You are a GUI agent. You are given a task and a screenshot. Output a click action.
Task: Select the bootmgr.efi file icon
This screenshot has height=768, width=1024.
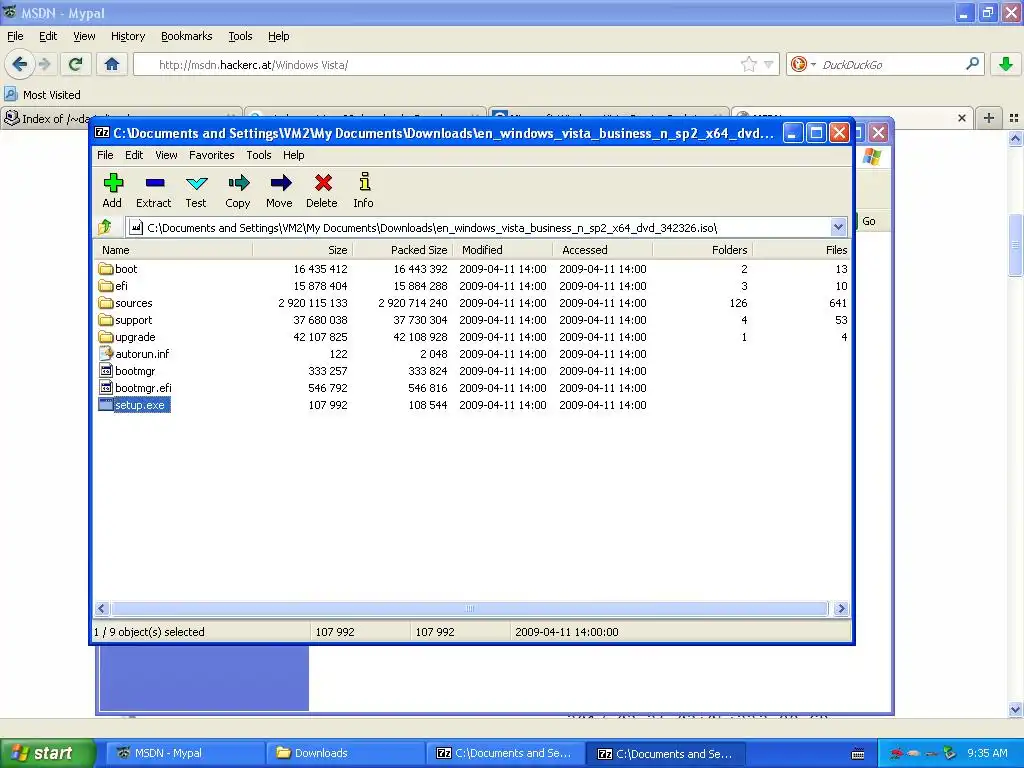pos(106,388)
